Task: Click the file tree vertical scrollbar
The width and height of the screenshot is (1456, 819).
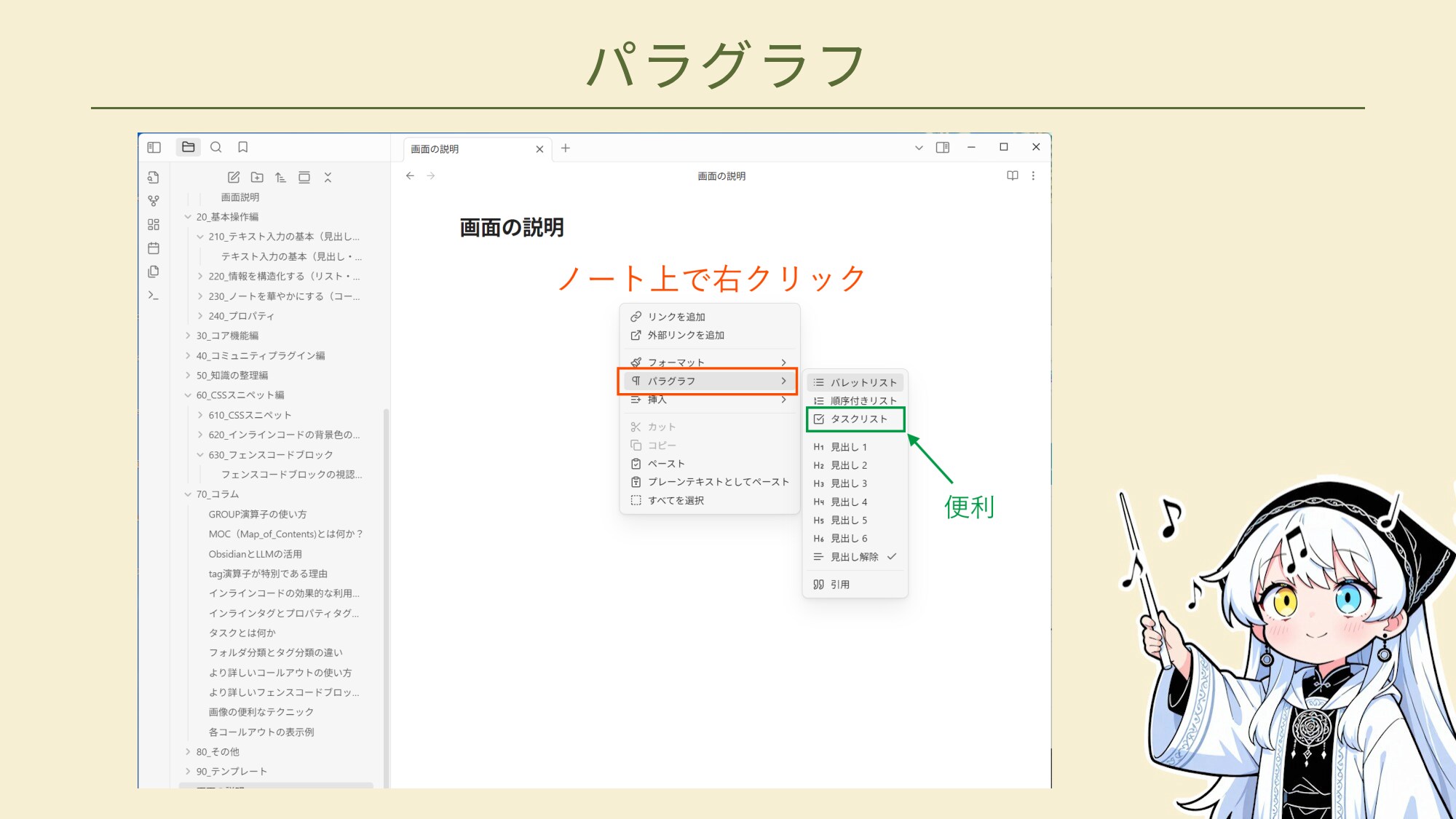Action: [386, 582]
